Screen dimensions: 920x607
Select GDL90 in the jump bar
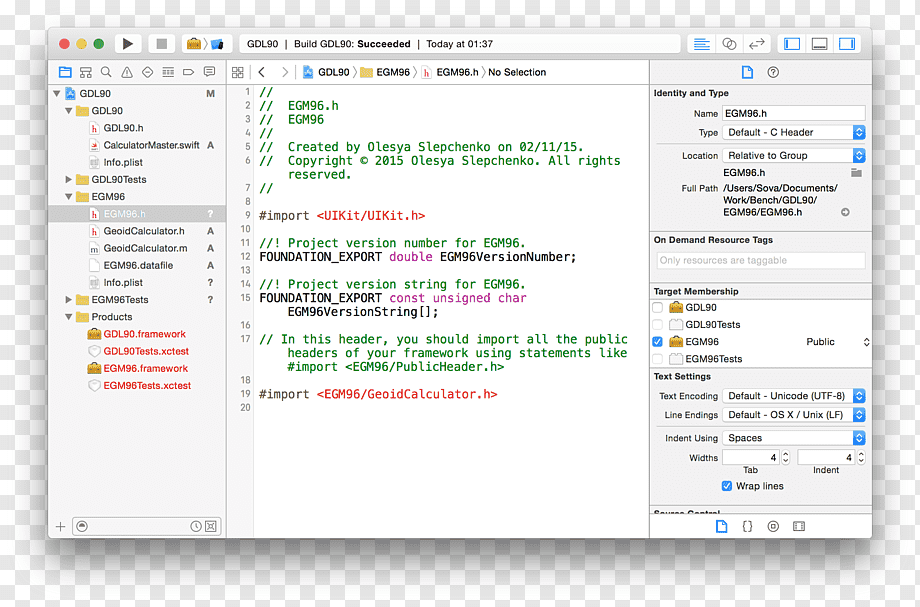point(326,72)
